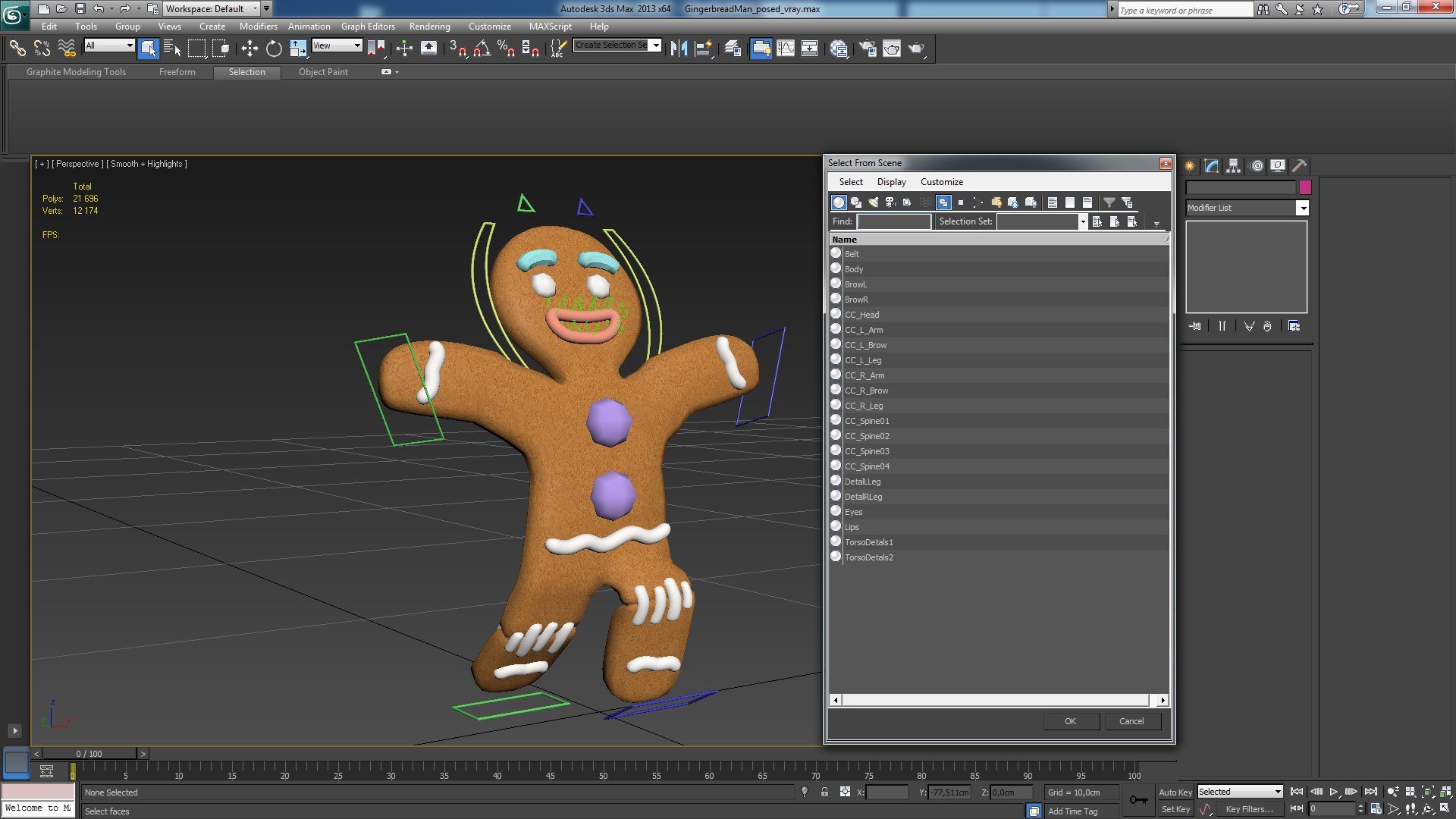Click the pink object color swatch
The image size is (1456, 819).
pos(1304,187)
